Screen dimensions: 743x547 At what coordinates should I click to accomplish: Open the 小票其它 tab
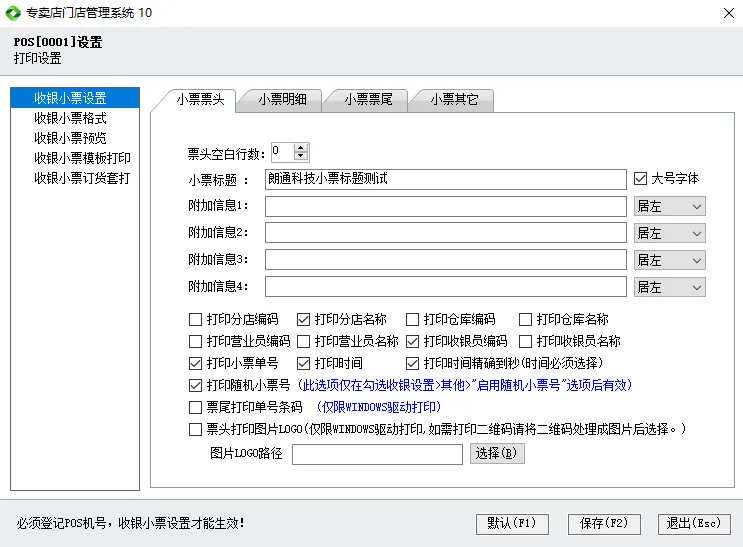pos(453,100)
